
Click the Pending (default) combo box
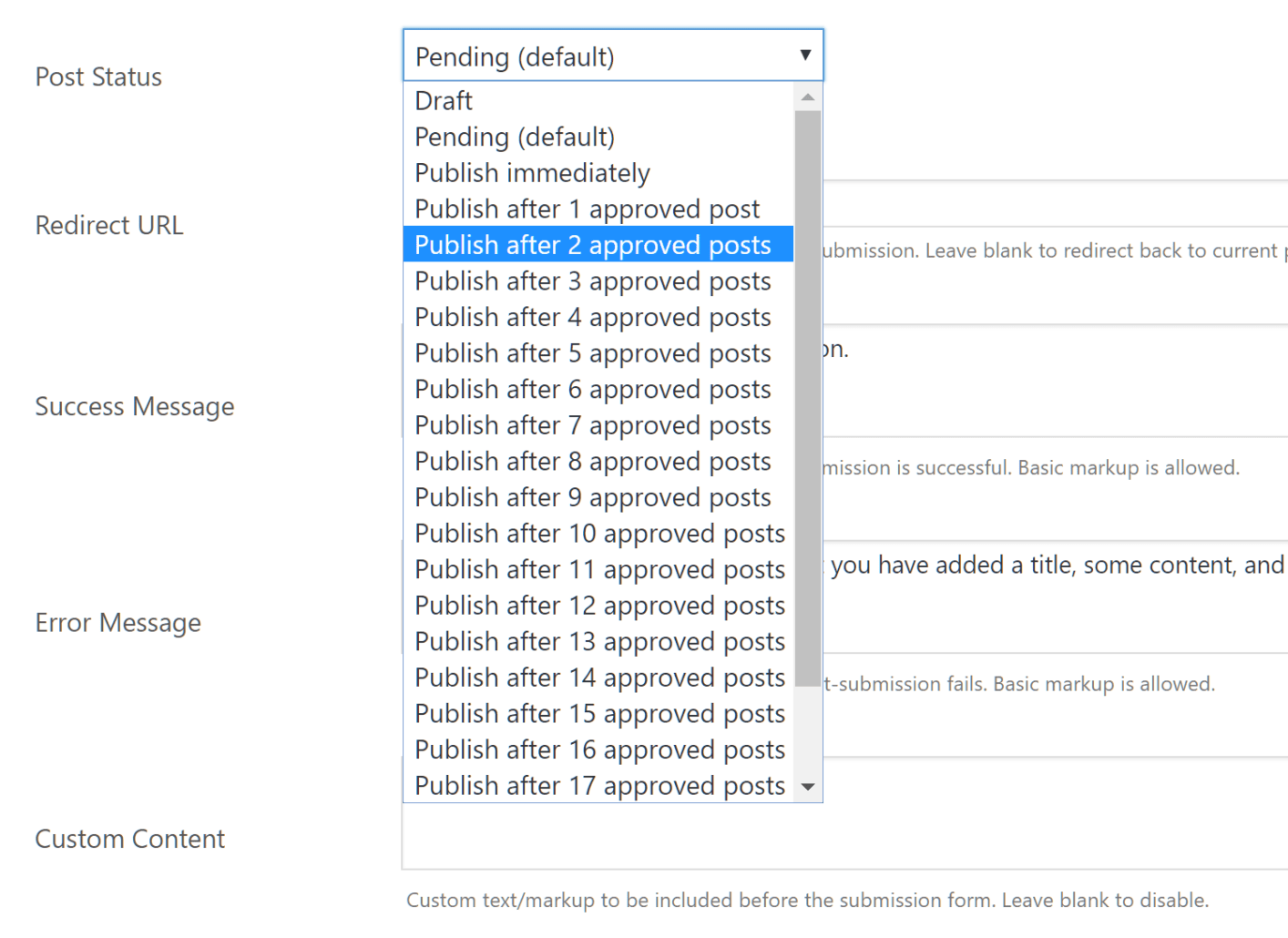click(x=601, y=56)
